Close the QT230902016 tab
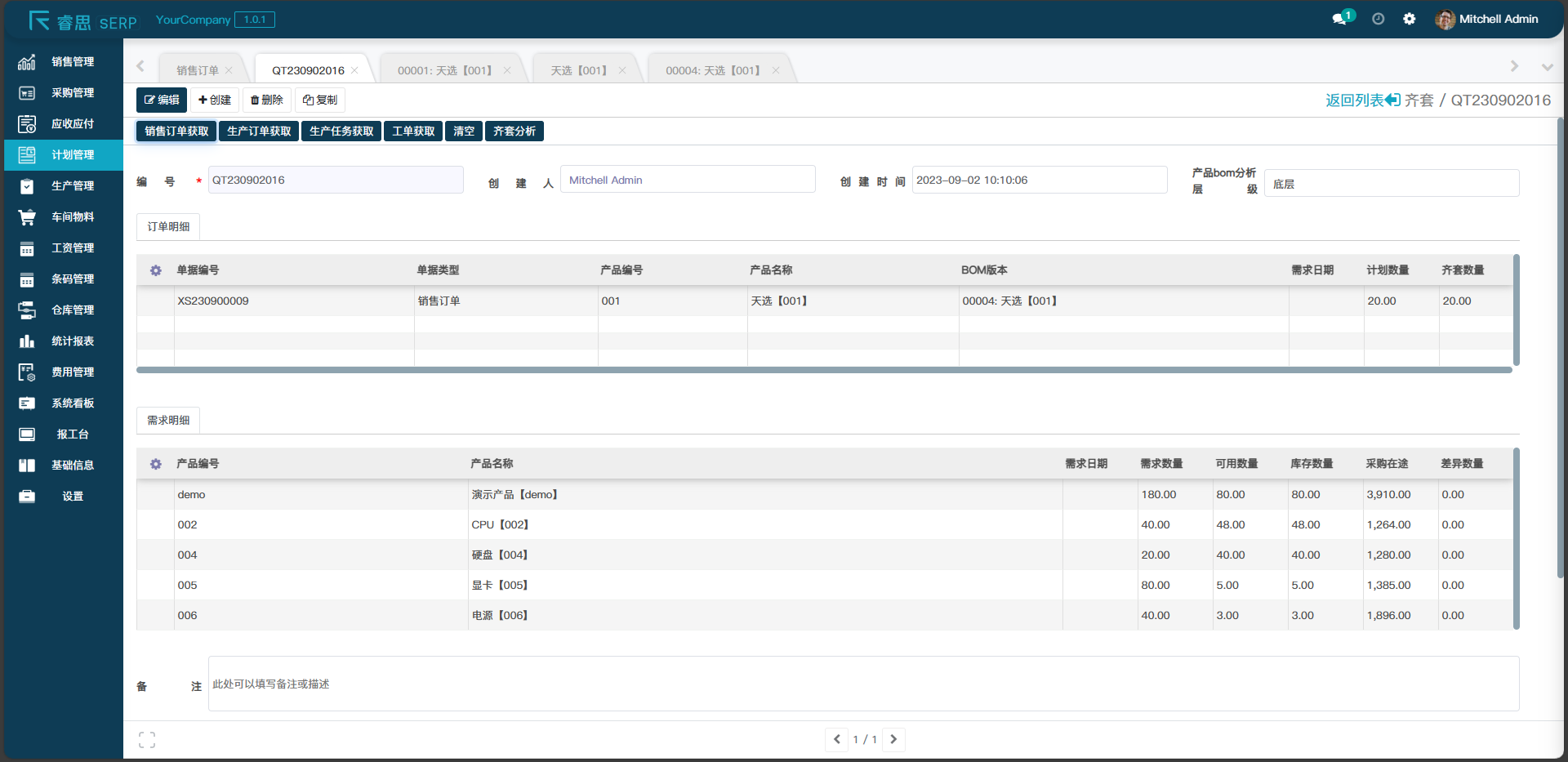The height and width of the screenshot is (762, 1568). 354,71
